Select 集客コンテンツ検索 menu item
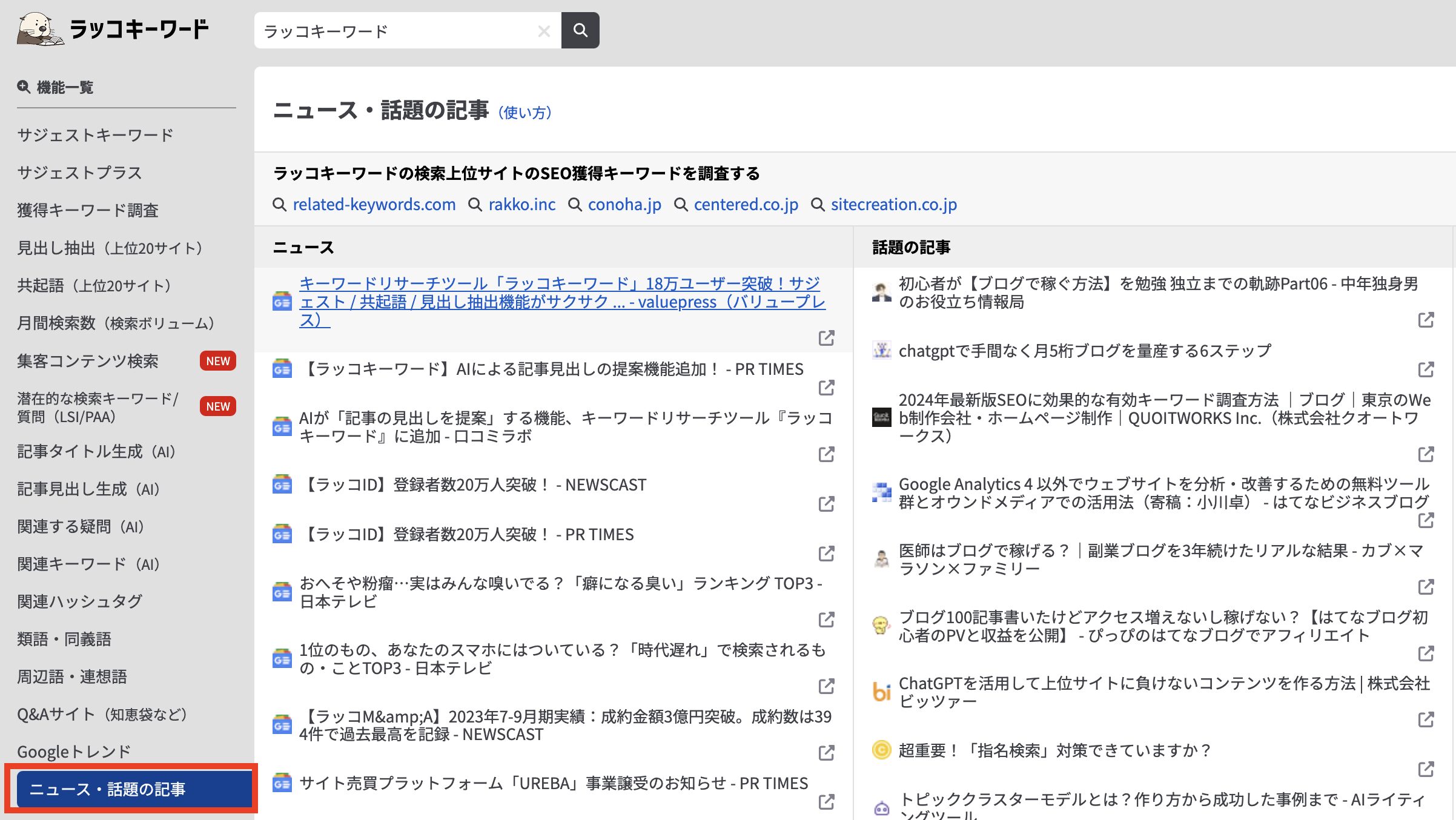The width and height of the screenshot is (1456, 820). click(x=87, y=361)
